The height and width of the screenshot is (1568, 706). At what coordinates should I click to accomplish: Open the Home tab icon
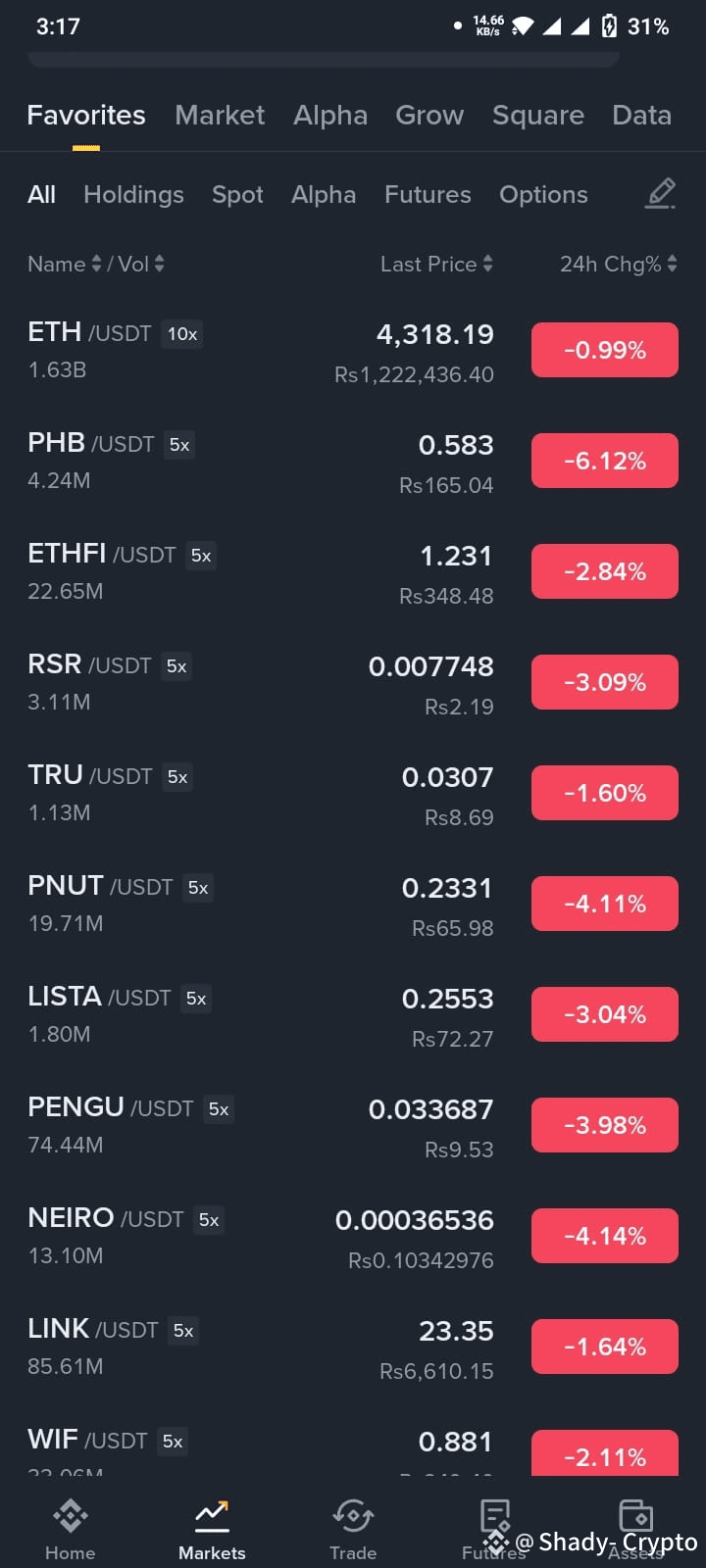pos(71,1516)
